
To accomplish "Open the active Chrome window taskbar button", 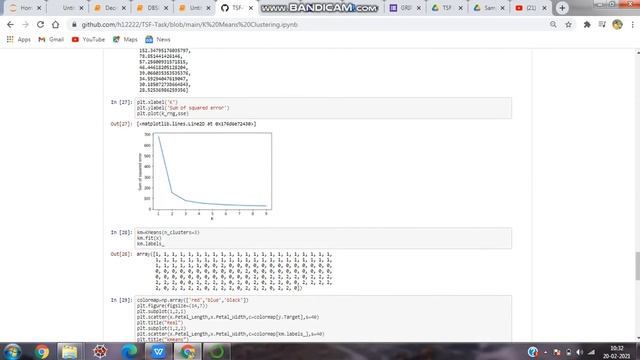I will click(187, 351).
